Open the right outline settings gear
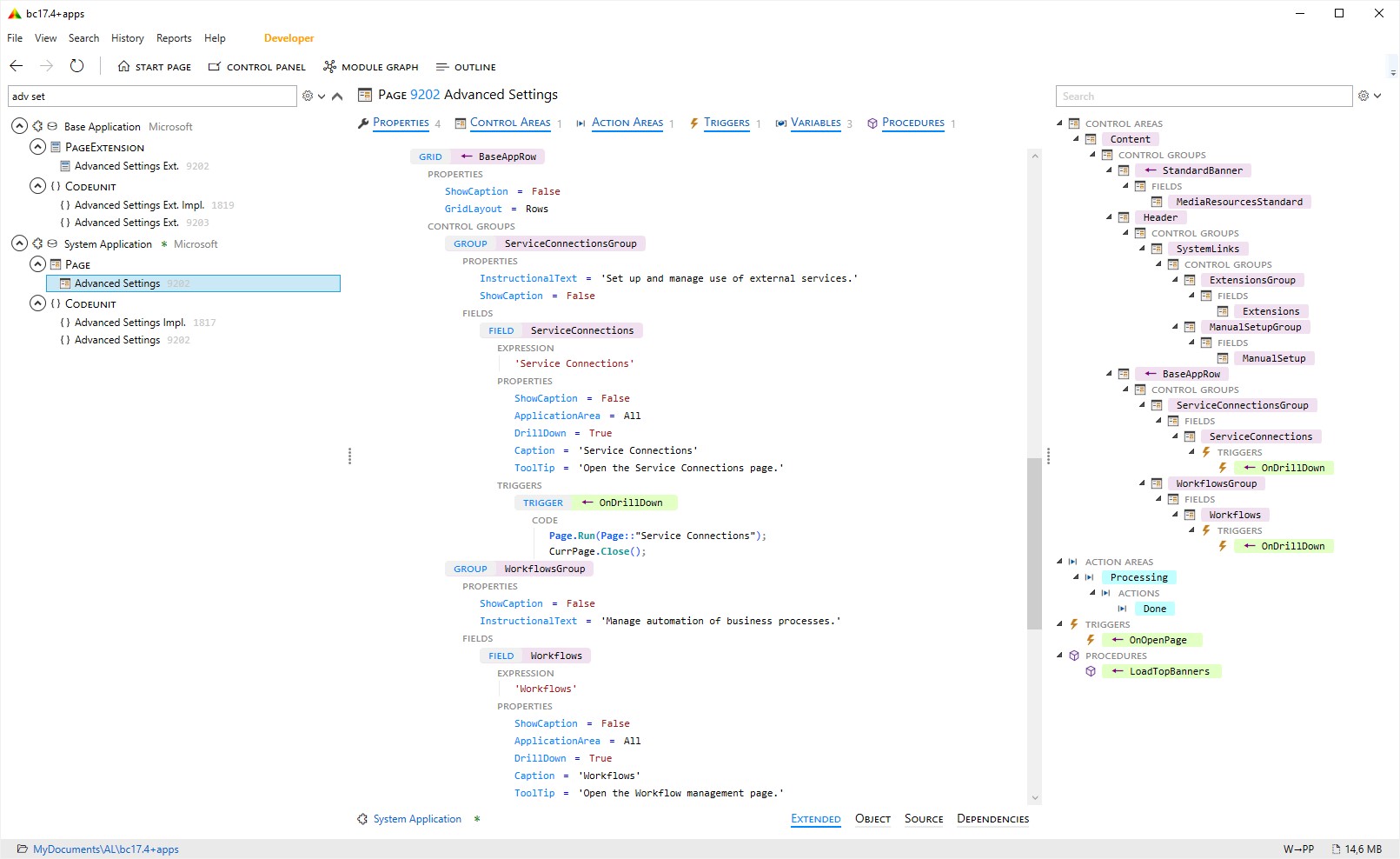1400x859 pixels. [1364, 97]
